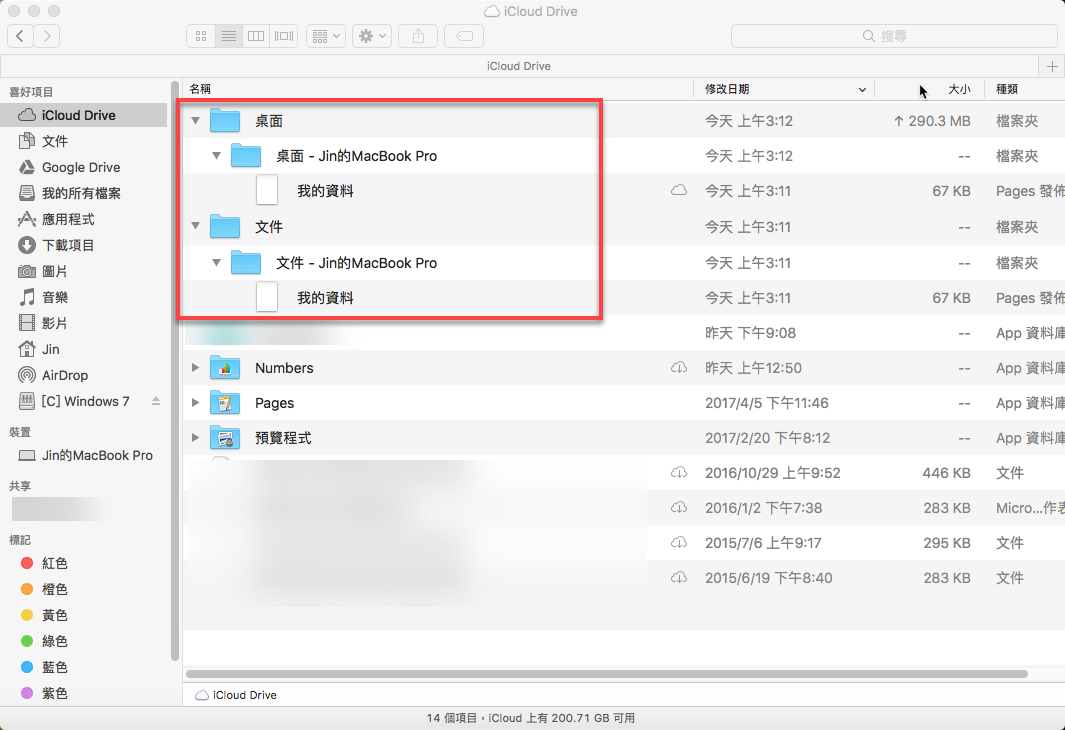Click the search field
This screenshot has height=730, width=1065.
pyautogui.click(x=894, y=36)
